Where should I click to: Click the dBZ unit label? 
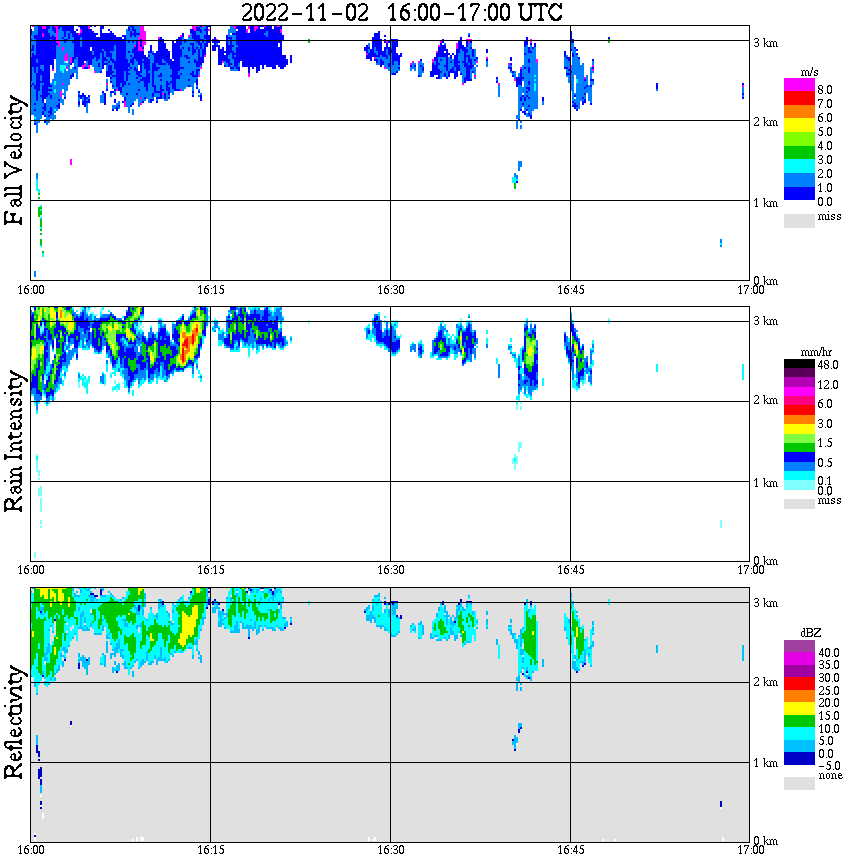coord(811,633)
